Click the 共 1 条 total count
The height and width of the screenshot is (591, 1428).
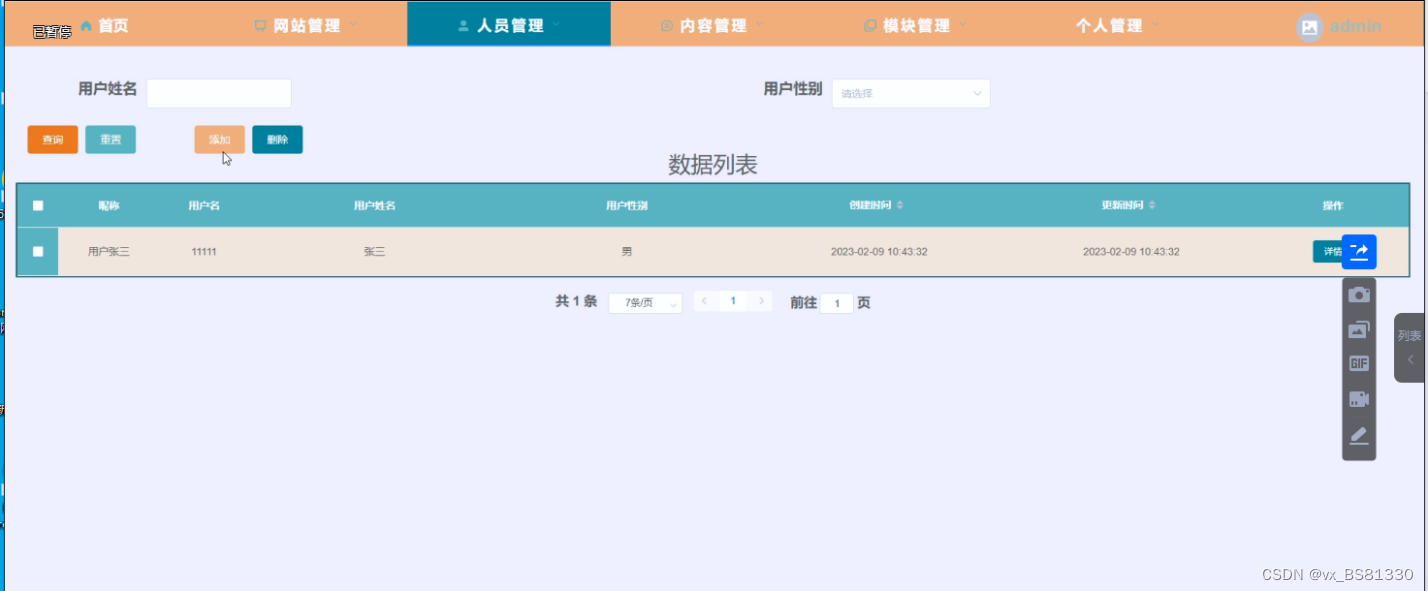[x=576, y=301]
